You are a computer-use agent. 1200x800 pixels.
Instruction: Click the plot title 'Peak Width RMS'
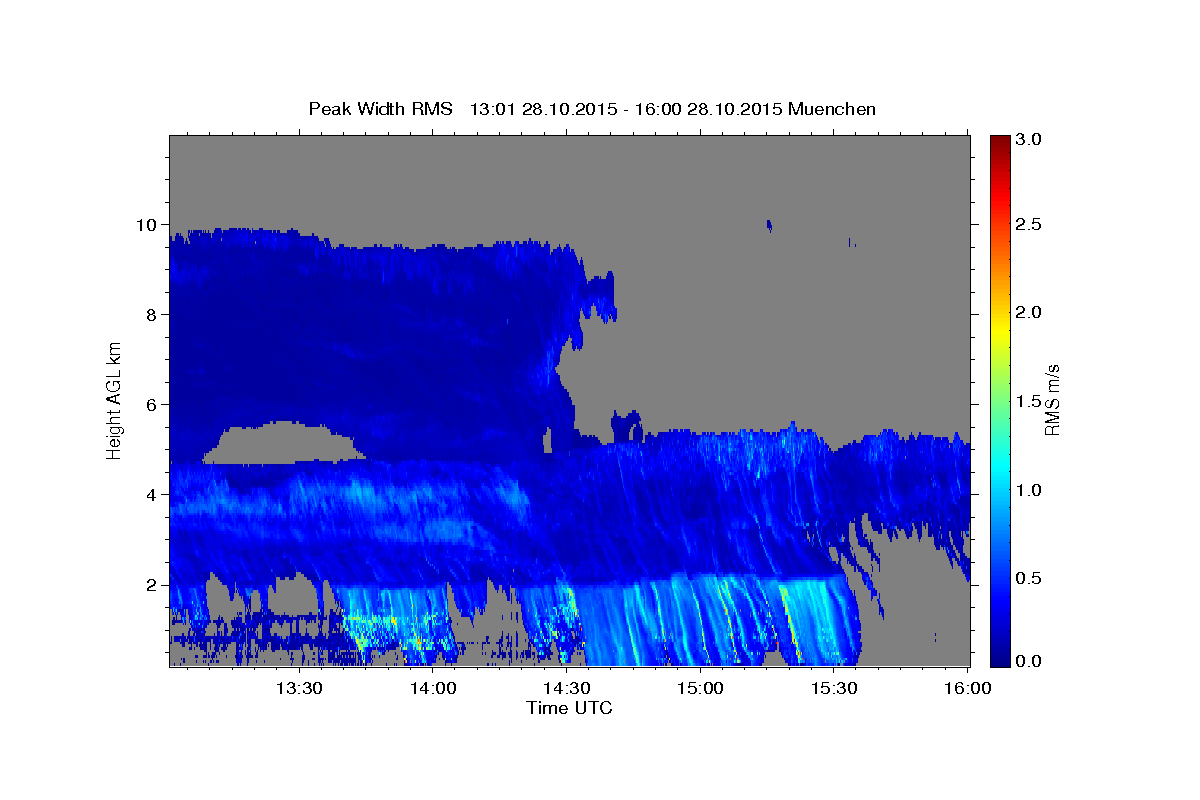click(381, 109)
